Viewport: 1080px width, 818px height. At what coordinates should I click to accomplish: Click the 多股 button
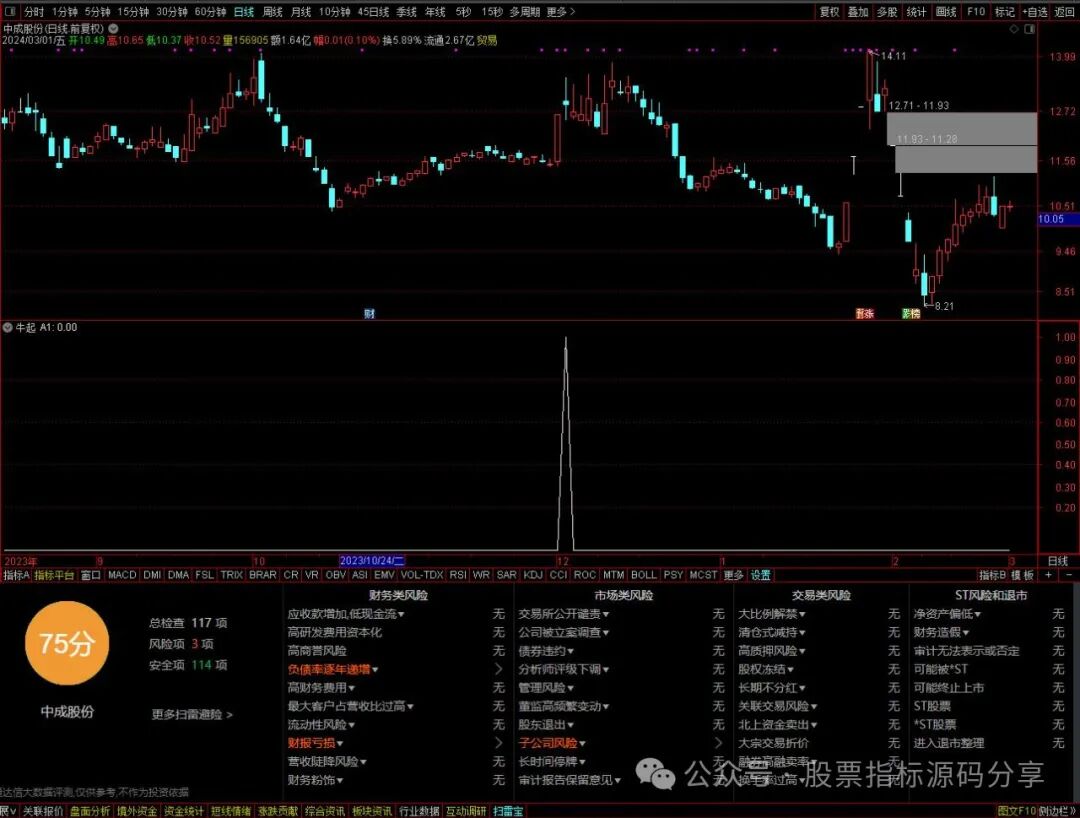pyautogui.click(x=887, y=12)
